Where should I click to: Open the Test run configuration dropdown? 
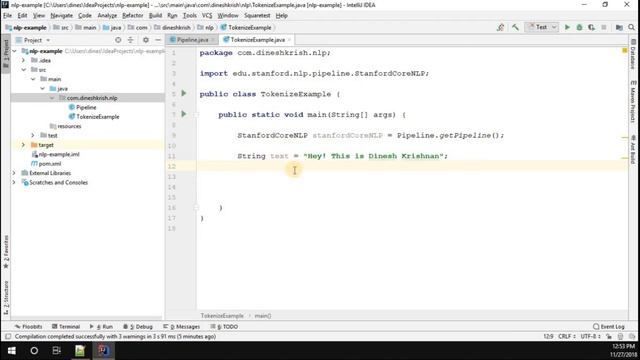click(x=542, y=27)
